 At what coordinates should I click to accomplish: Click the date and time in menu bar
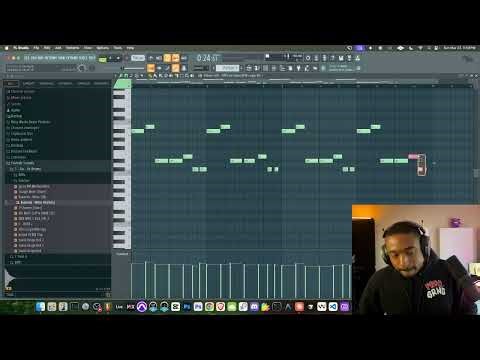point(459,48)
